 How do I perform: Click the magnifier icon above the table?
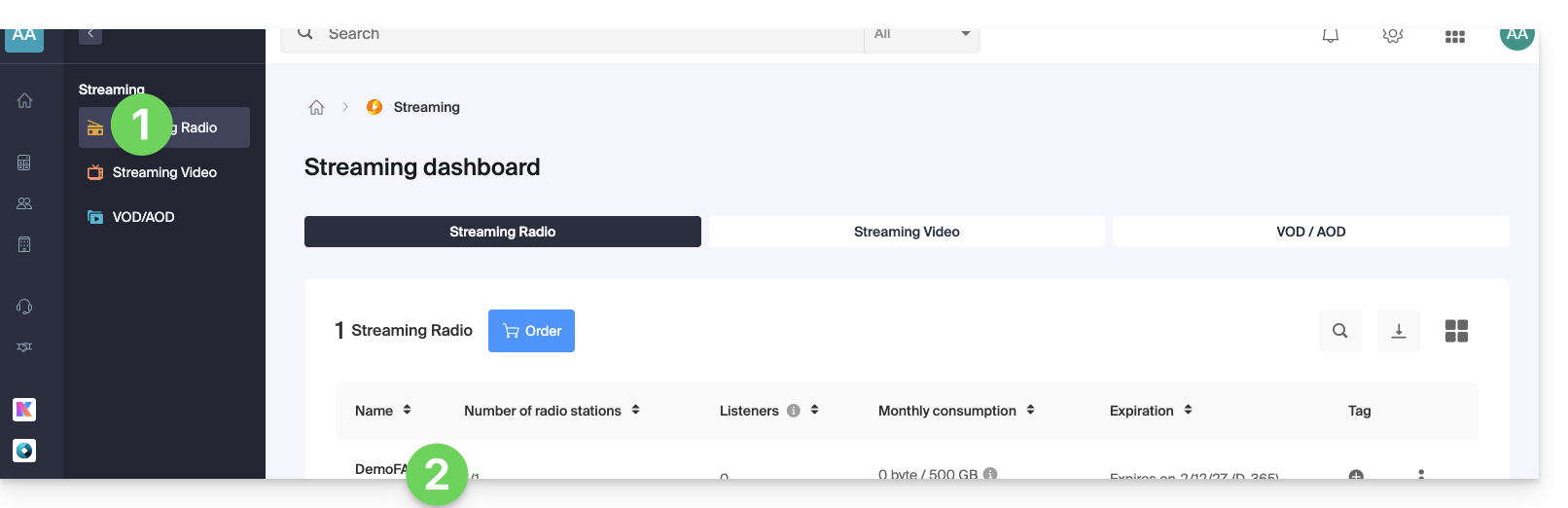pos(1339,331)
